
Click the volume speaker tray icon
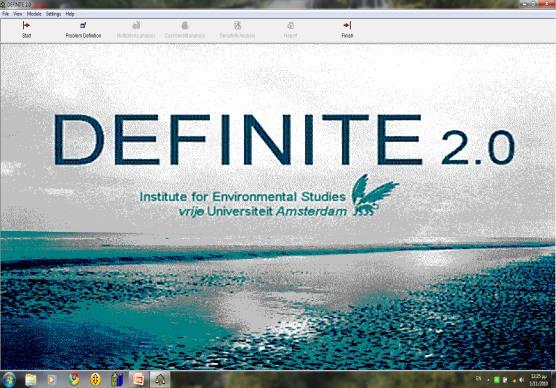coord(521,380)
